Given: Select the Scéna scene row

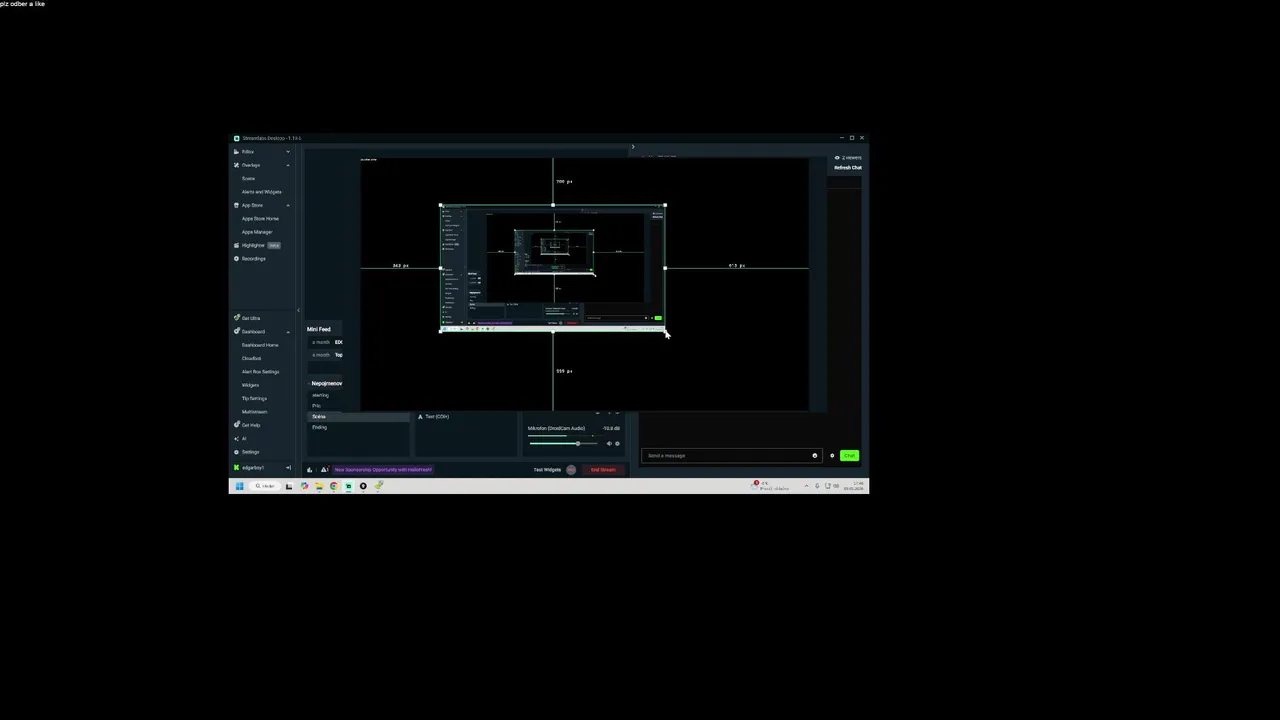Looking at the screenshot, I should 358,416.
